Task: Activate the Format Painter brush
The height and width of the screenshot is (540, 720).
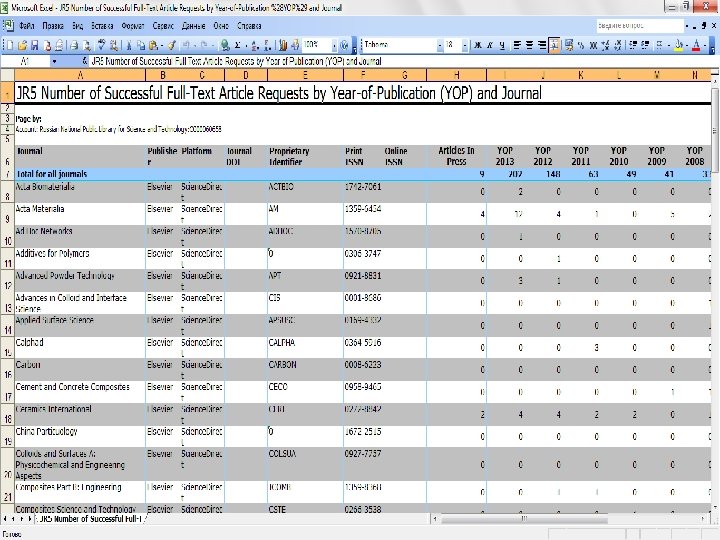Action: pyautogui.click(x=171, y=45)
